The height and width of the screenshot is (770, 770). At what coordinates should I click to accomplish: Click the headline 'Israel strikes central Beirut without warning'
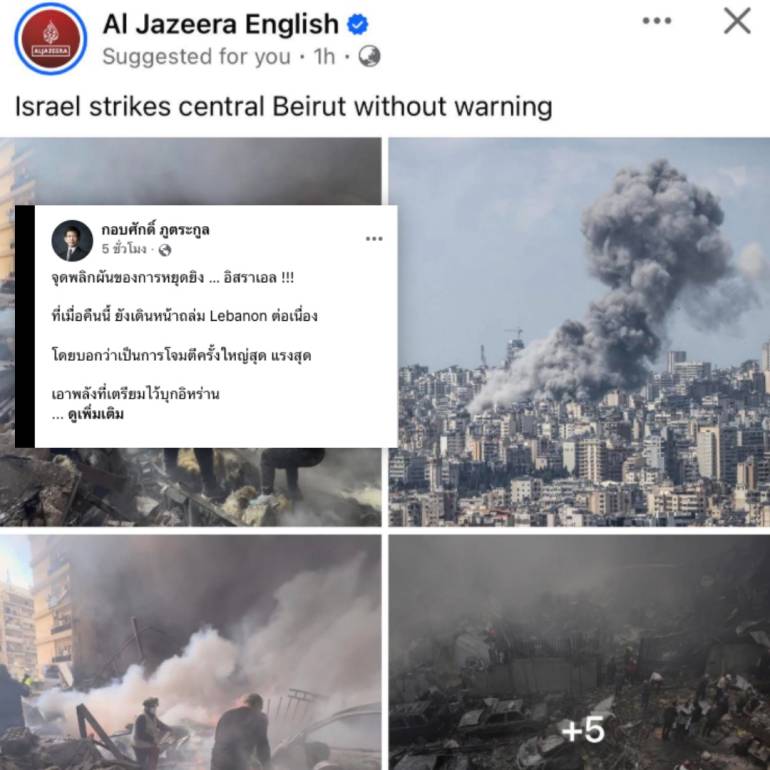tap(283, 107)
